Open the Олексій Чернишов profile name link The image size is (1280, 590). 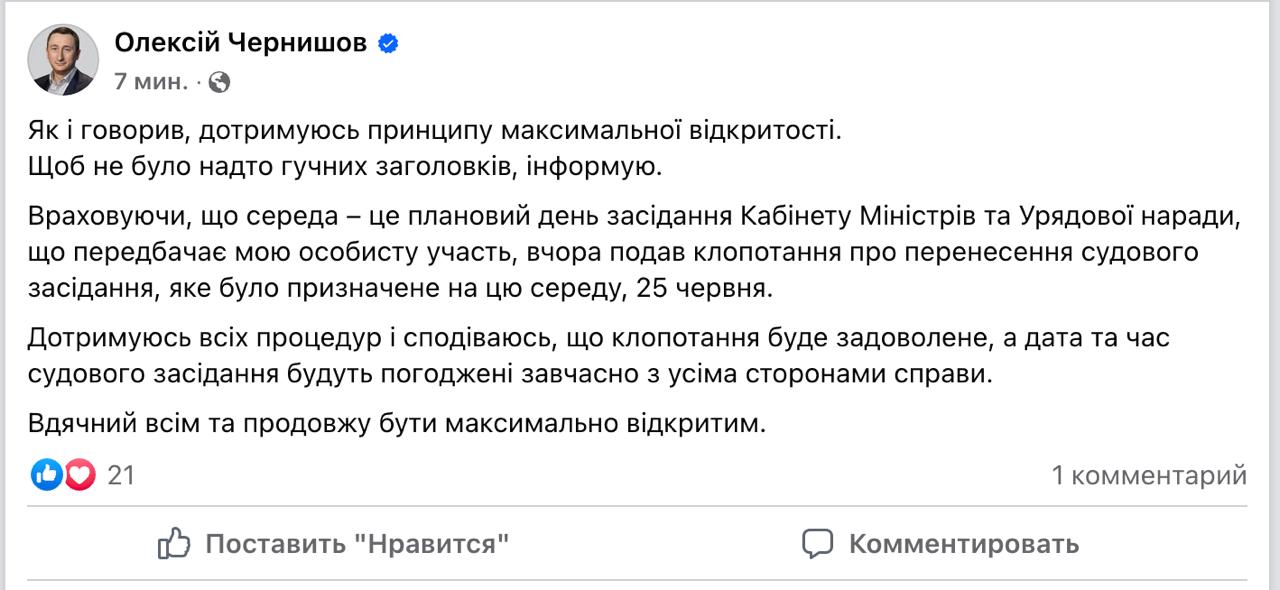(240, 43)
